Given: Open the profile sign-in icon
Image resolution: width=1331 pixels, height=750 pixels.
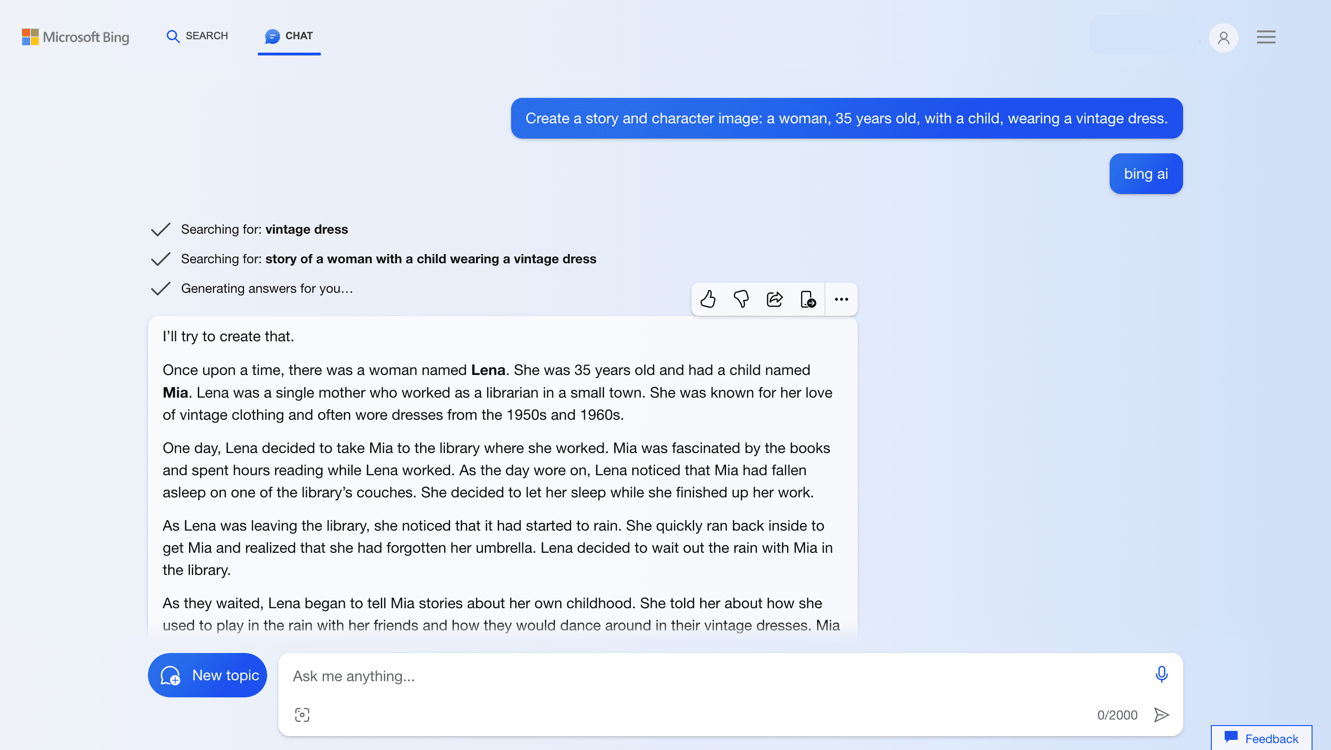Looking at the screenshot, I should click(x=1223, y=37).
